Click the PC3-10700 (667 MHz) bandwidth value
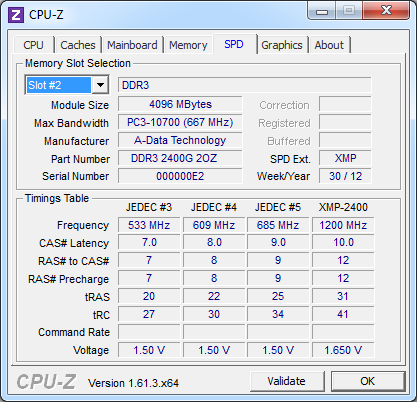417x402 pixels. click(x=180, y=122)
